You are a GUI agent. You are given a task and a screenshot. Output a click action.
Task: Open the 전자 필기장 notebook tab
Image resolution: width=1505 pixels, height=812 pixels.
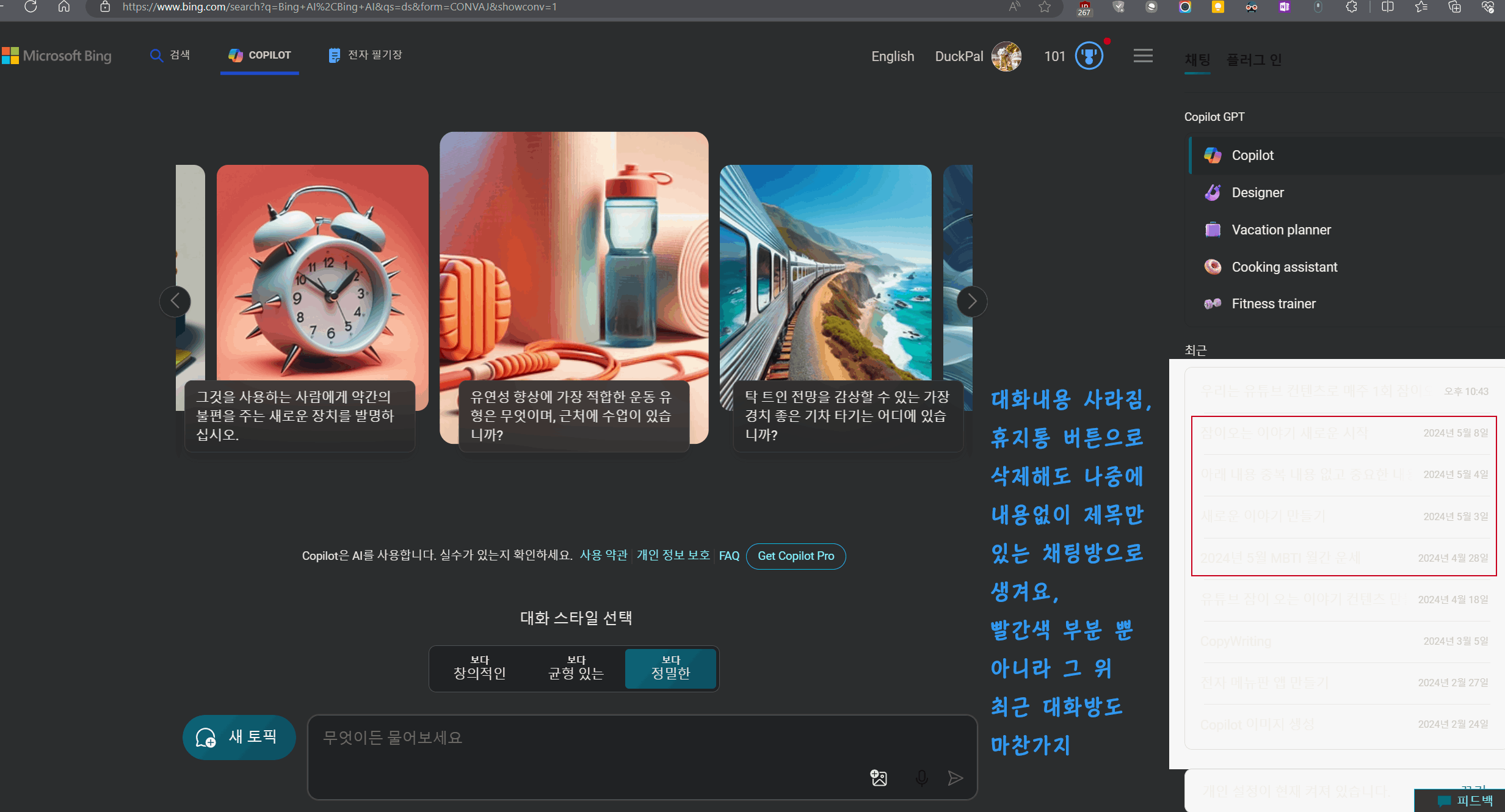pos(365,55)
